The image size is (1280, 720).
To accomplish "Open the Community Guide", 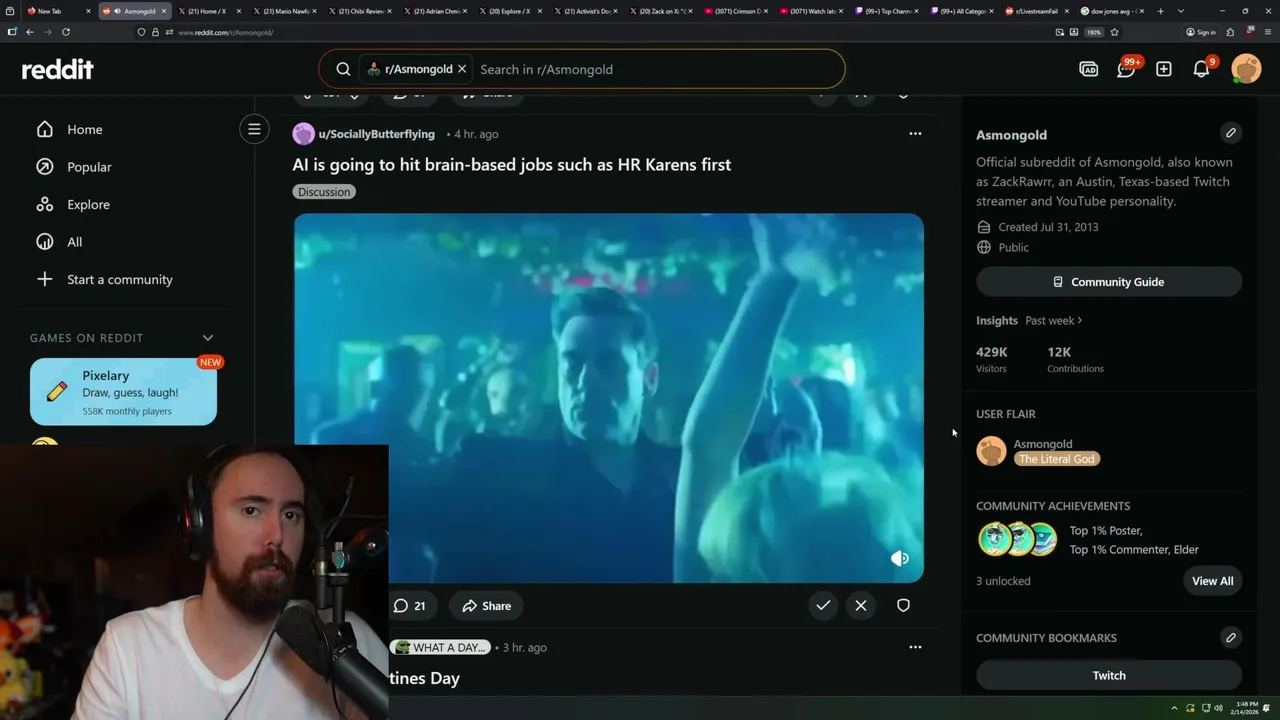I will coord(1109,282).
